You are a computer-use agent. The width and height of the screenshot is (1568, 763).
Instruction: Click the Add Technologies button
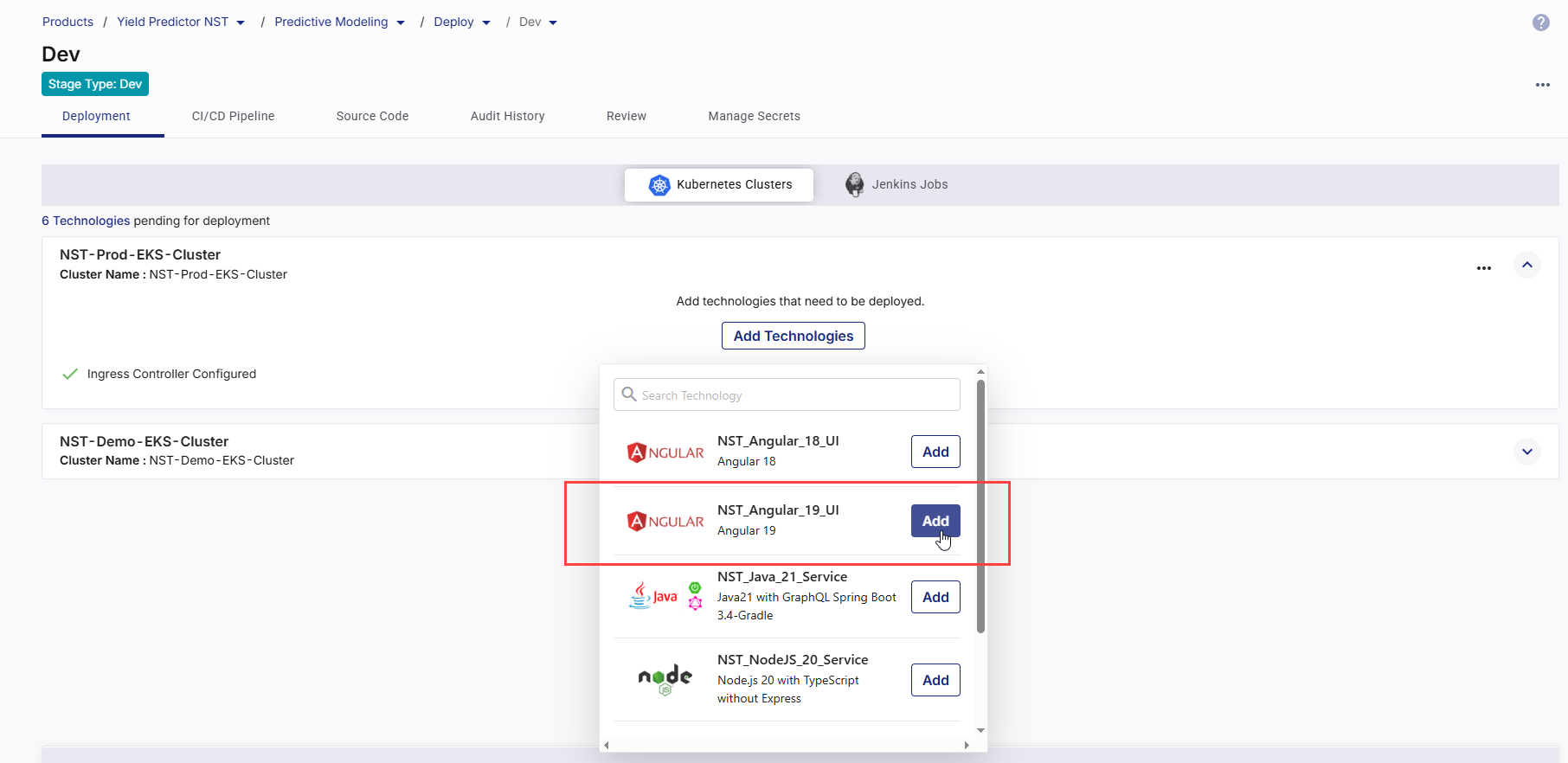pos(793,336)
